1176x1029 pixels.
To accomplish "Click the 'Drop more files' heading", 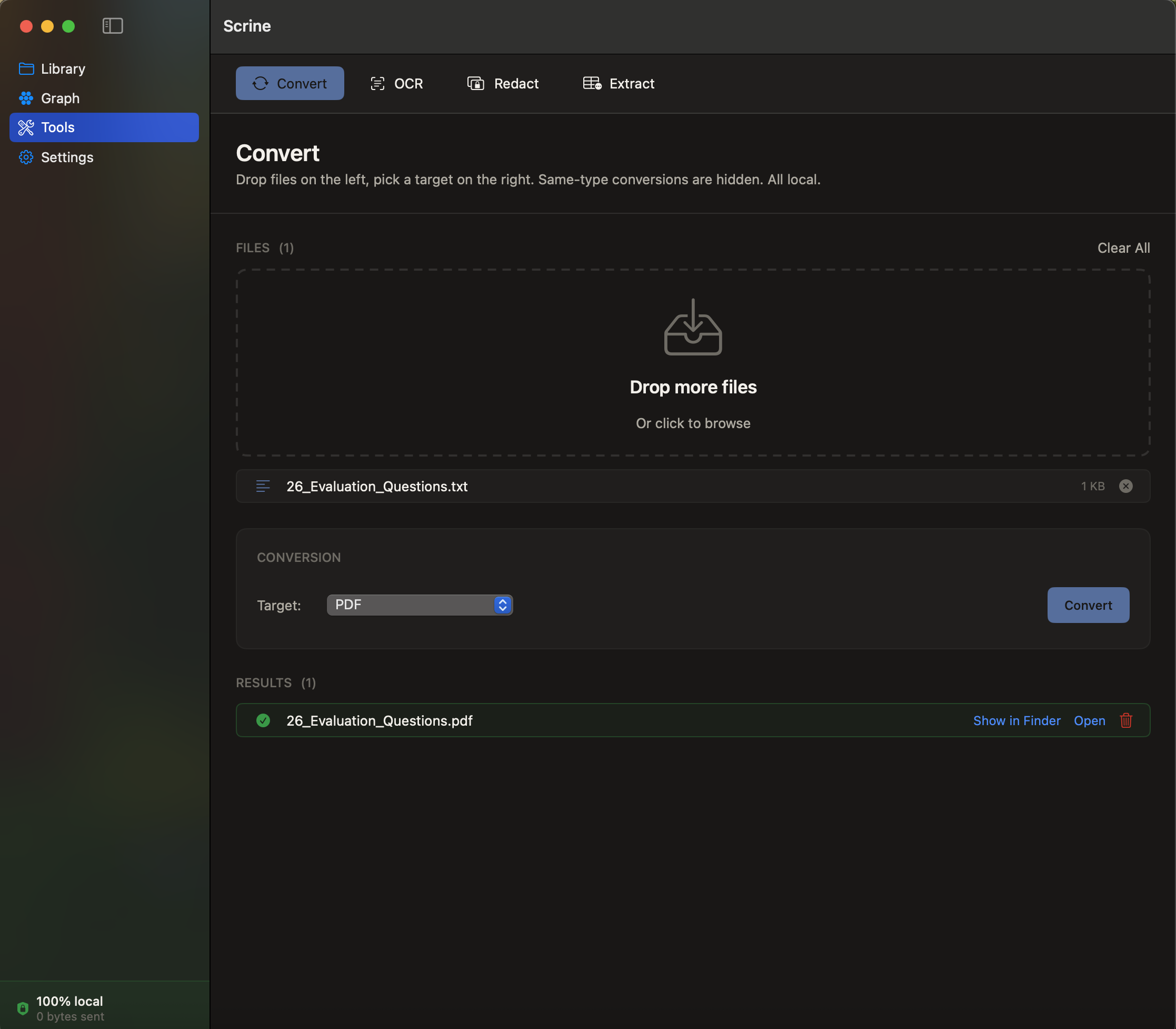I will [x=693, y=387].
